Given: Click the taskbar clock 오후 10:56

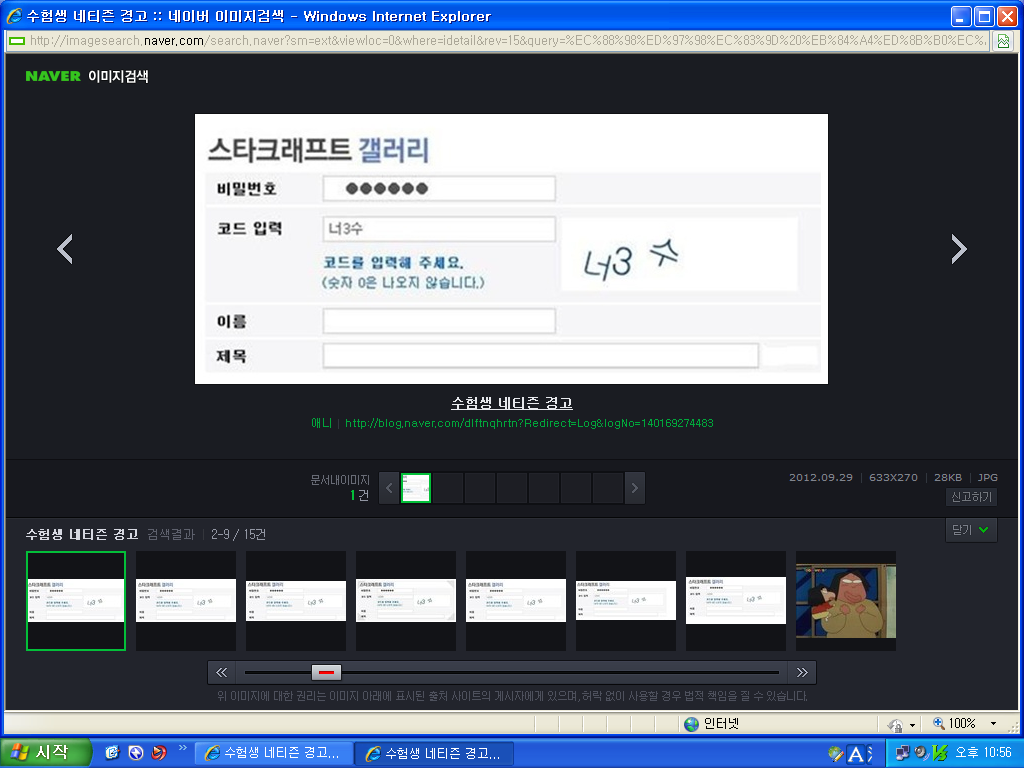Looking at the screenshot, I should click(984, 753).
